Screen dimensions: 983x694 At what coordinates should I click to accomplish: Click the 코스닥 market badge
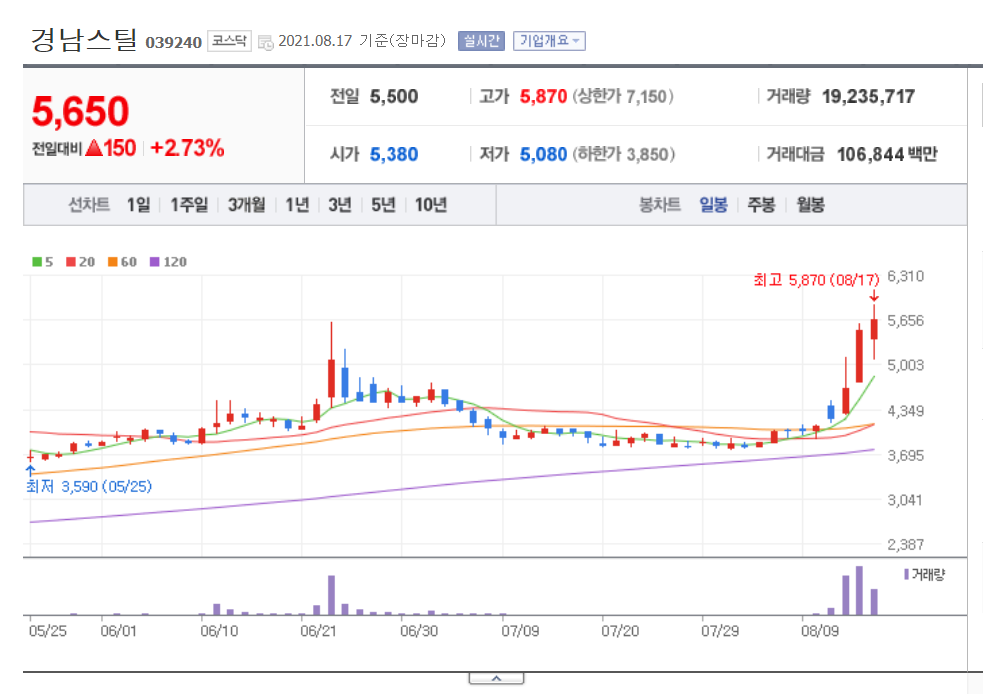click(x=229, y=41)
